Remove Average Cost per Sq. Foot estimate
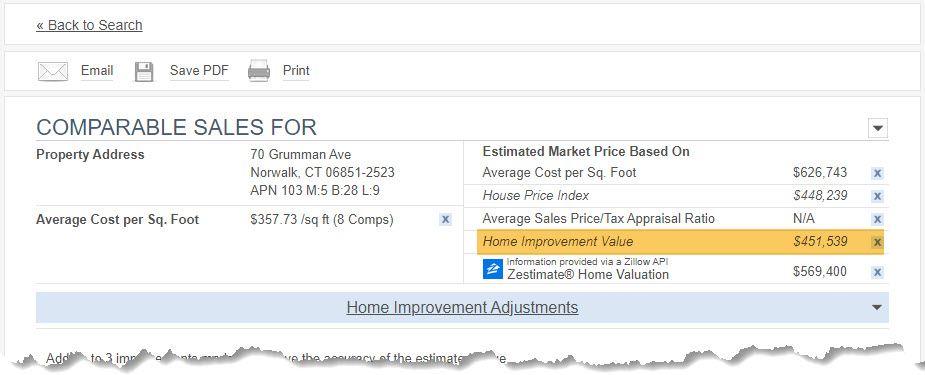This screenshot has width=925, height=375. 877,173
